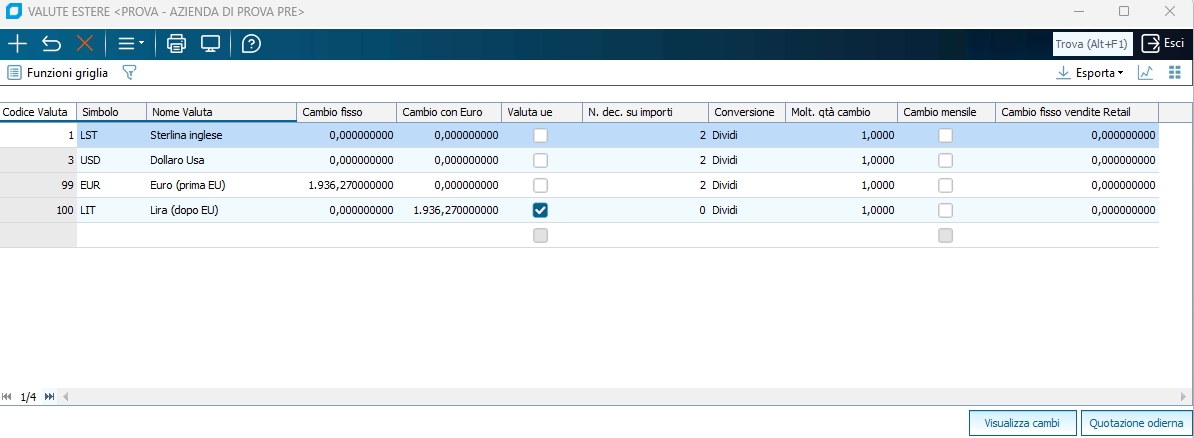Open Funzioni griglia menu
Screen dimensions: 1194x438
pyautogui.click(x=58, y=73)
